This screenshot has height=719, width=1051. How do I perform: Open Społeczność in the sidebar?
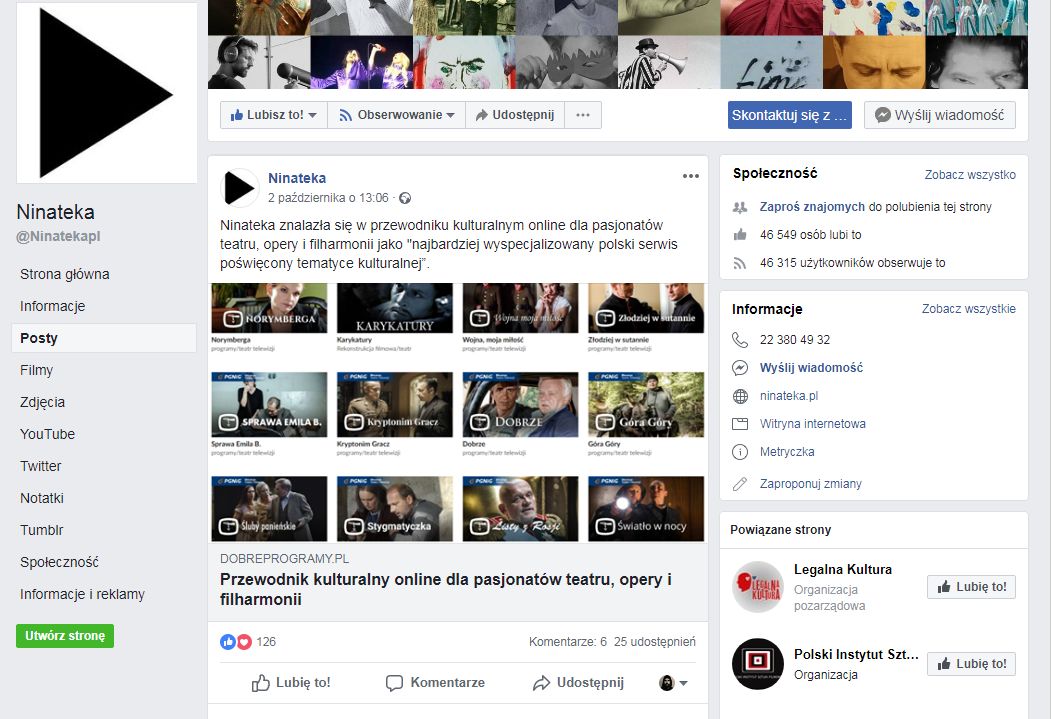point(59,562)
